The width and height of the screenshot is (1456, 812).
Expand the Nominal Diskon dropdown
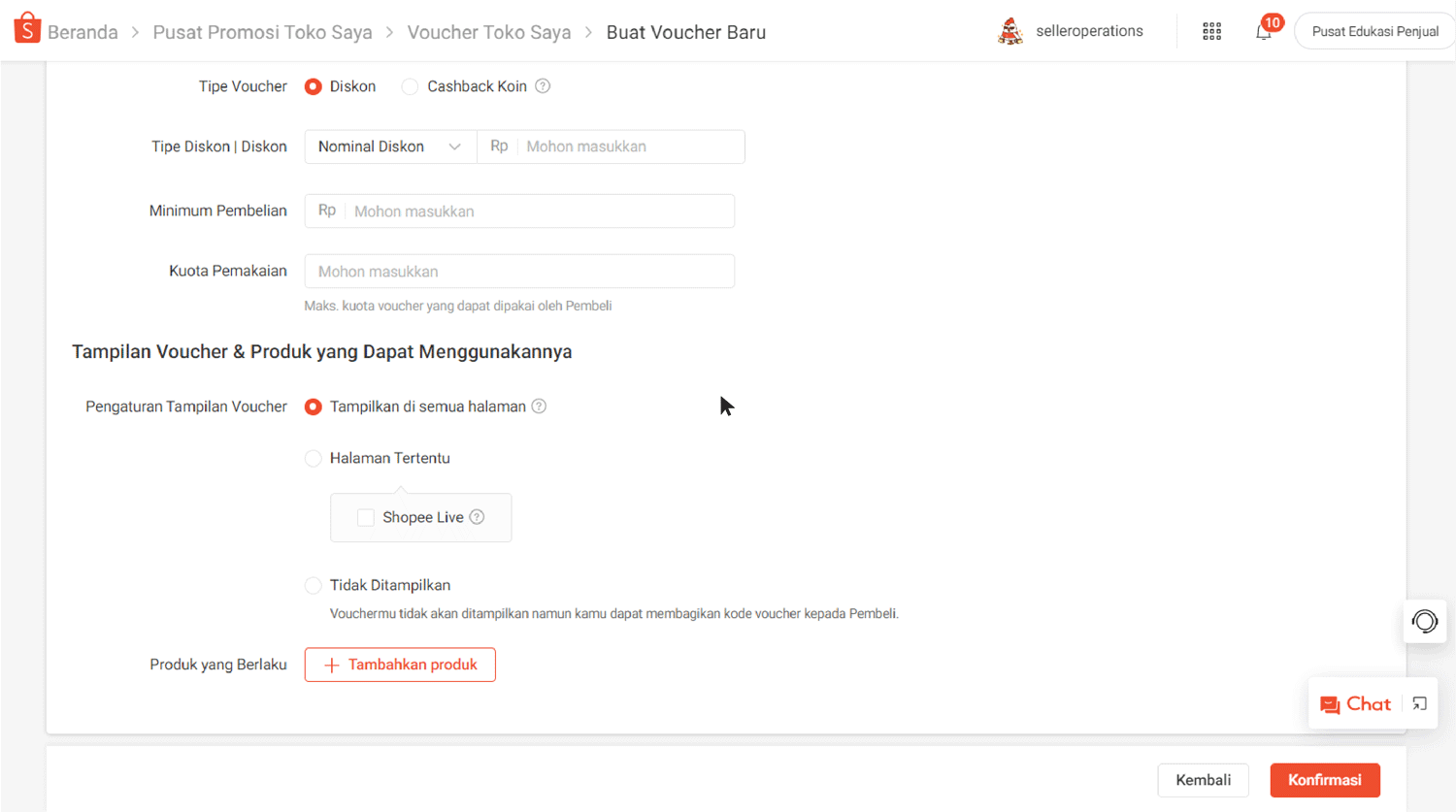[x=390, y=146]
